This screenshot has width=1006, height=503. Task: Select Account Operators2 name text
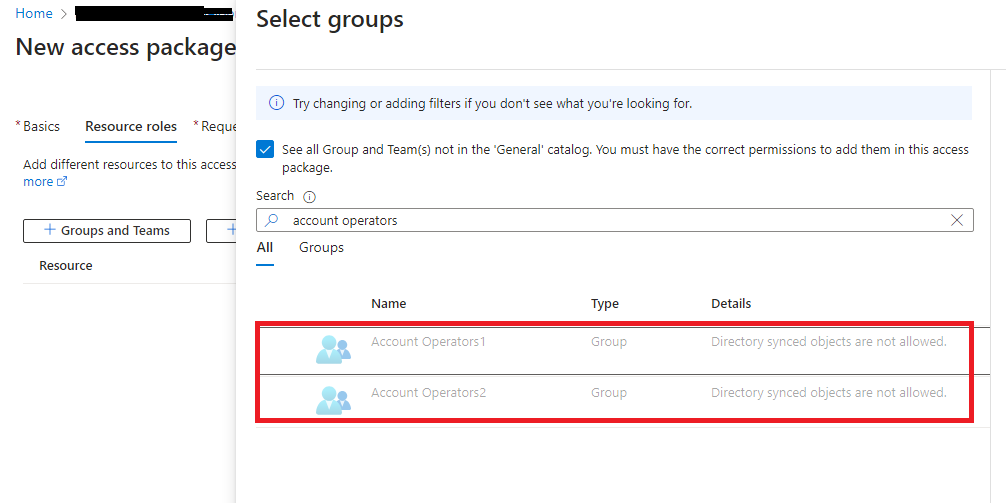(429, 393)
